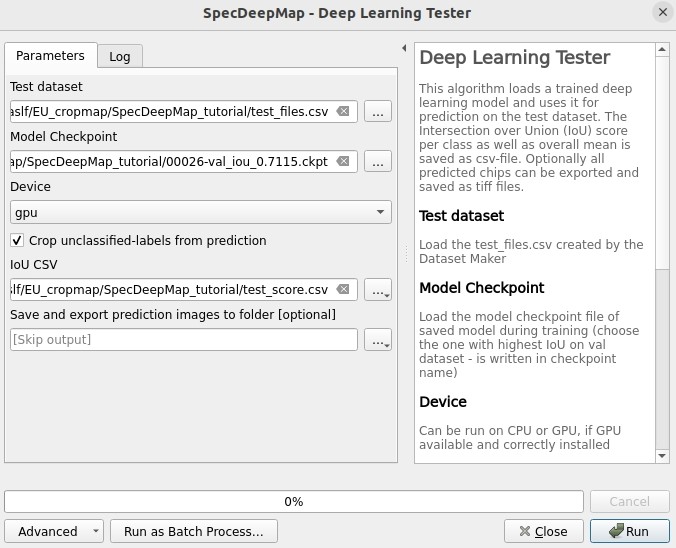Click the Skip output folder field

pos(184,339)
